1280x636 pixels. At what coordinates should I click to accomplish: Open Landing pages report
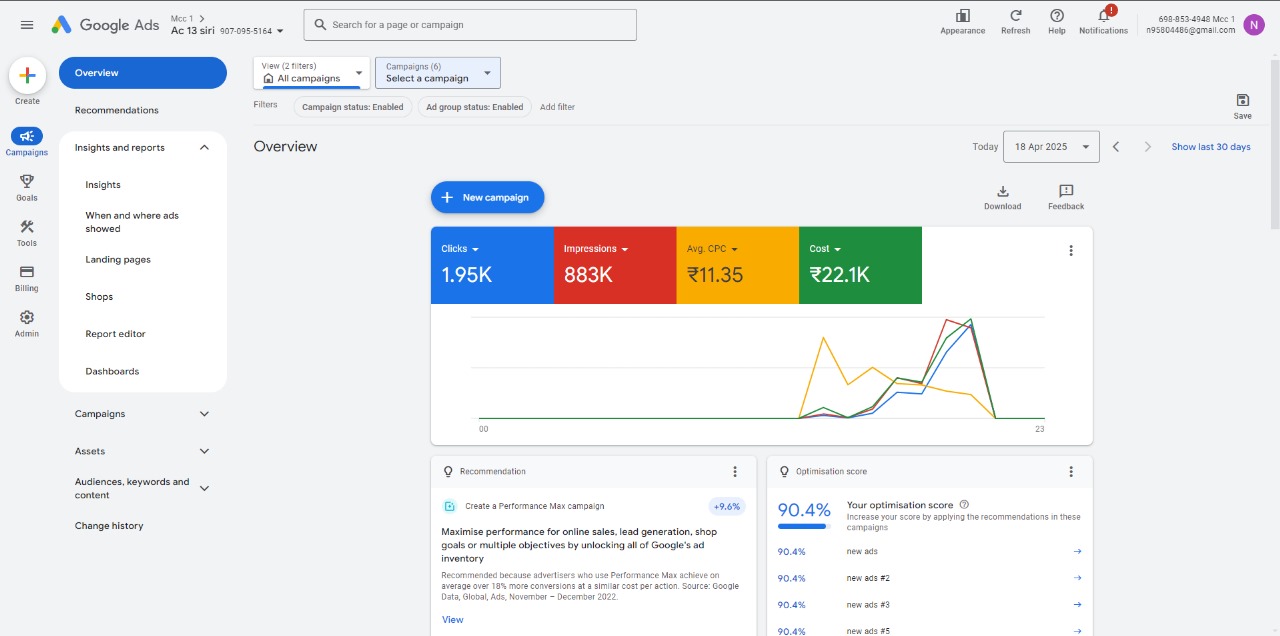click(118, 260)
